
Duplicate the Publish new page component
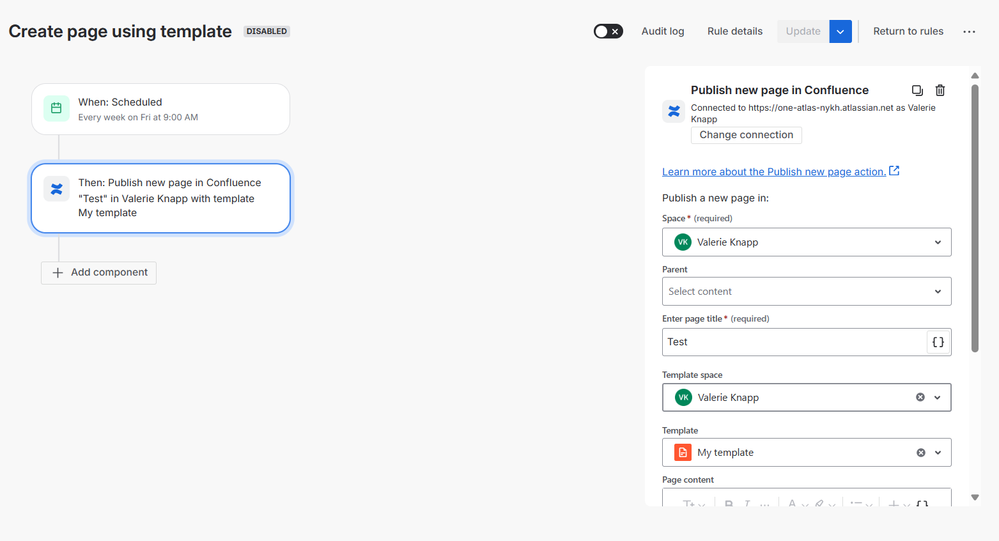coord(917,90)
